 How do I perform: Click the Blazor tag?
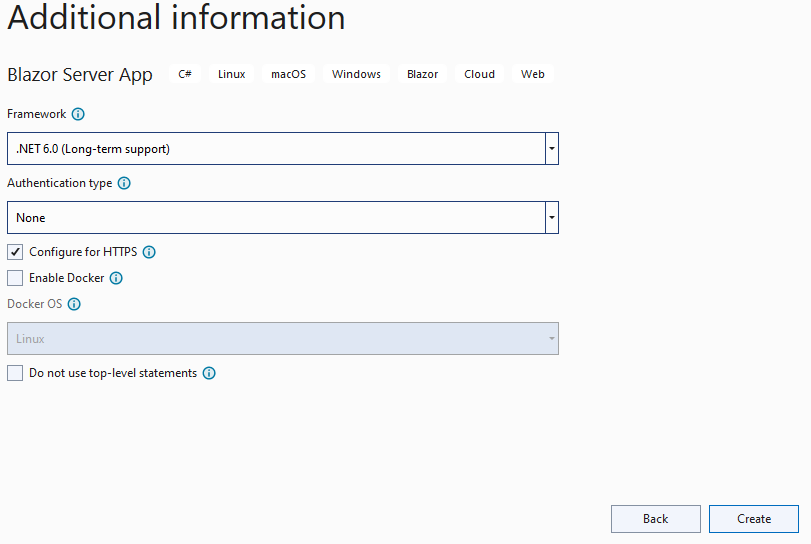[423, 74]
